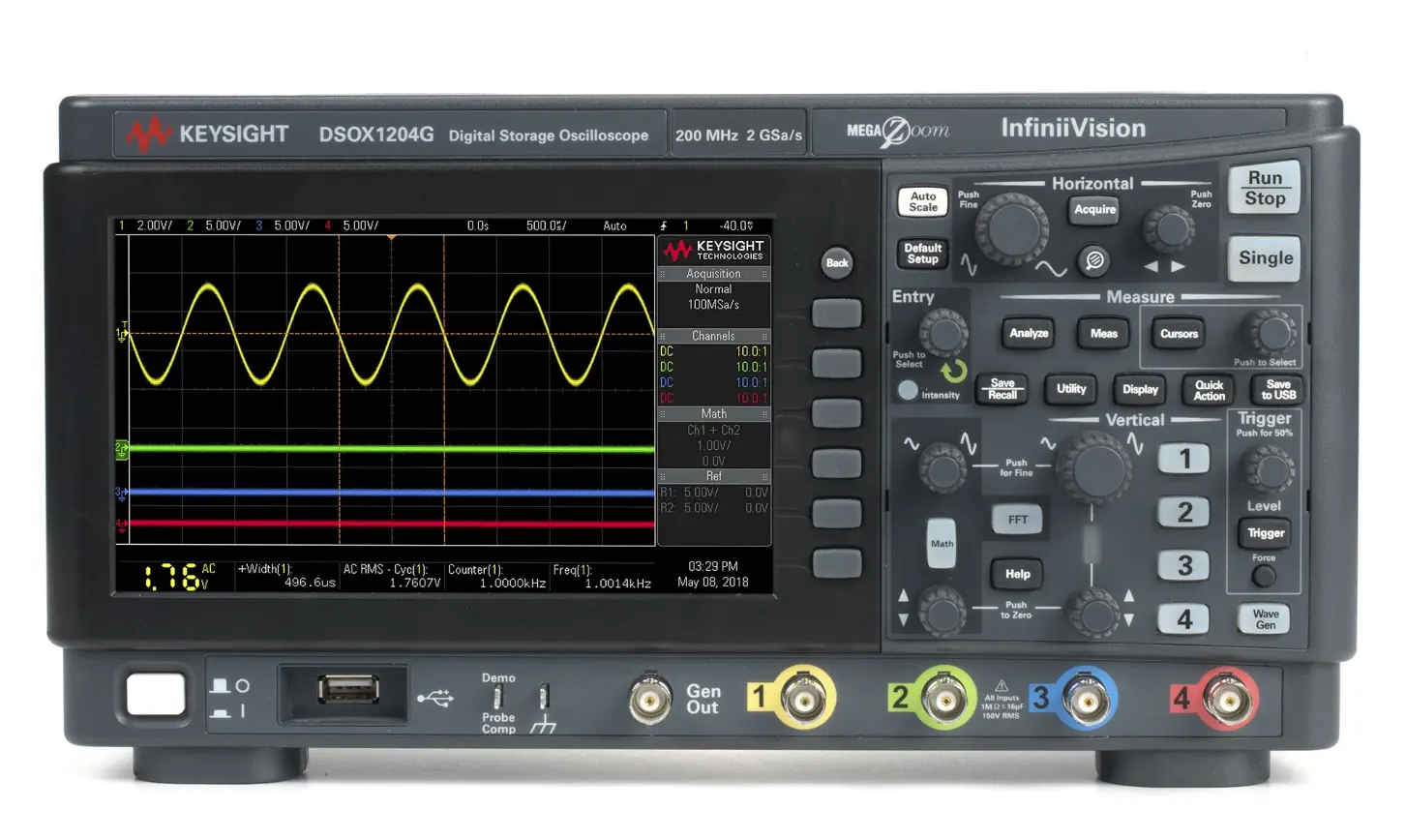Click the channel 1 scale 2.00V/ readout
The height and width of the screenshot is (840, 1406).
(x=155, y=225)
